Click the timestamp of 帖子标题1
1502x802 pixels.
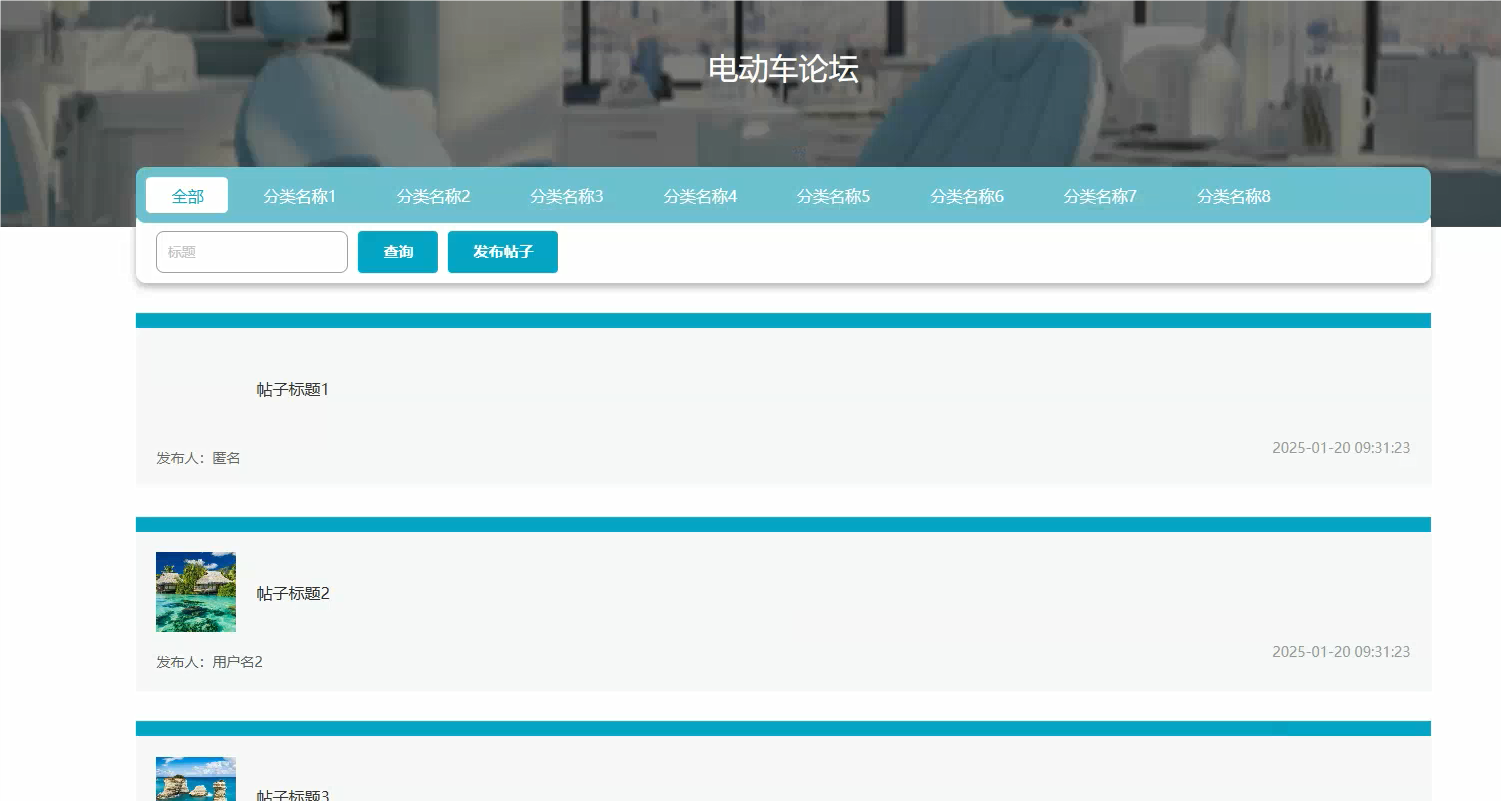[x=1341, y=447]
